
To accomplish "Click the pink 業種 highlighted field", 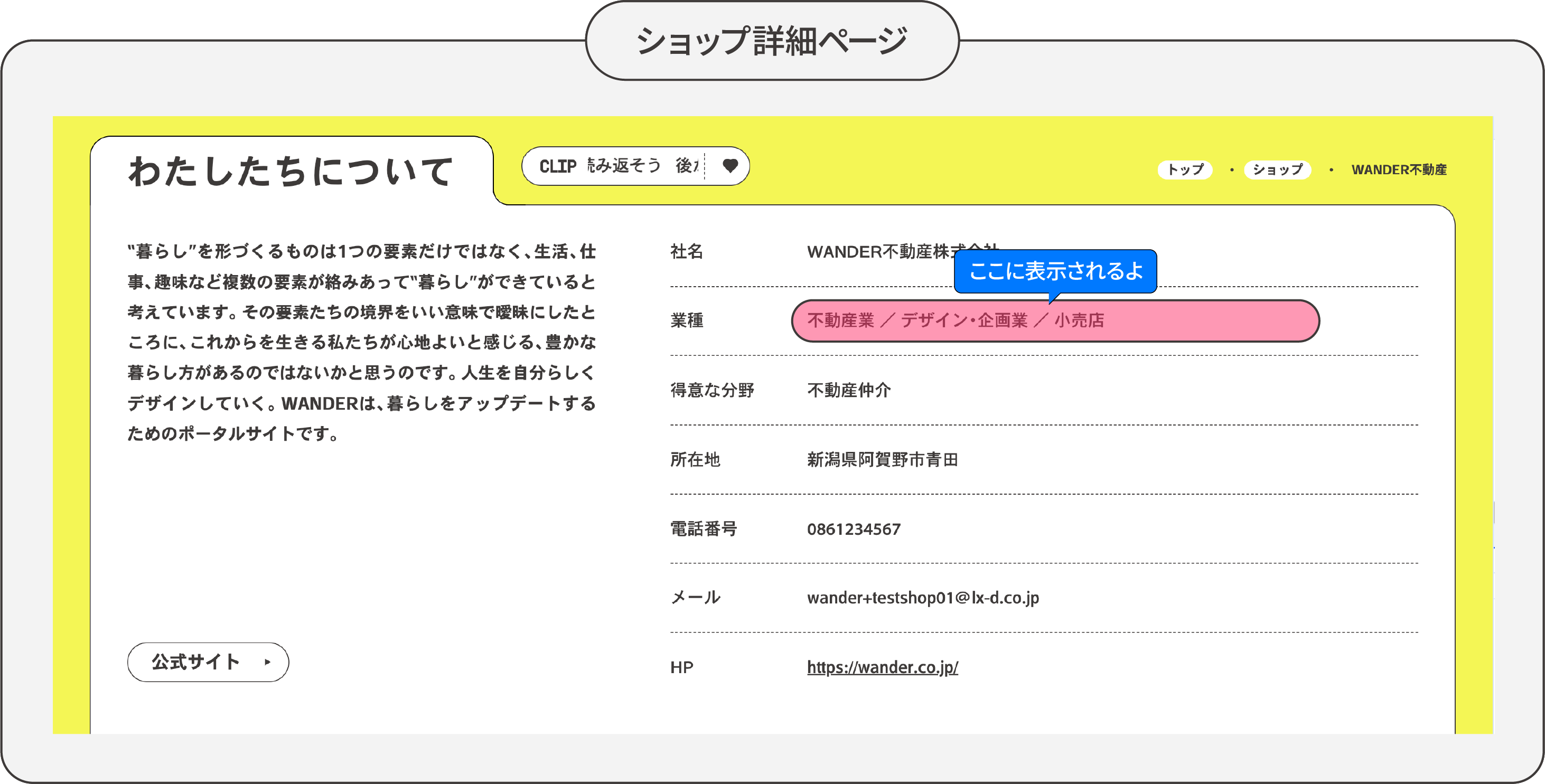I will pyautogui.click(x=1054, y=320).
